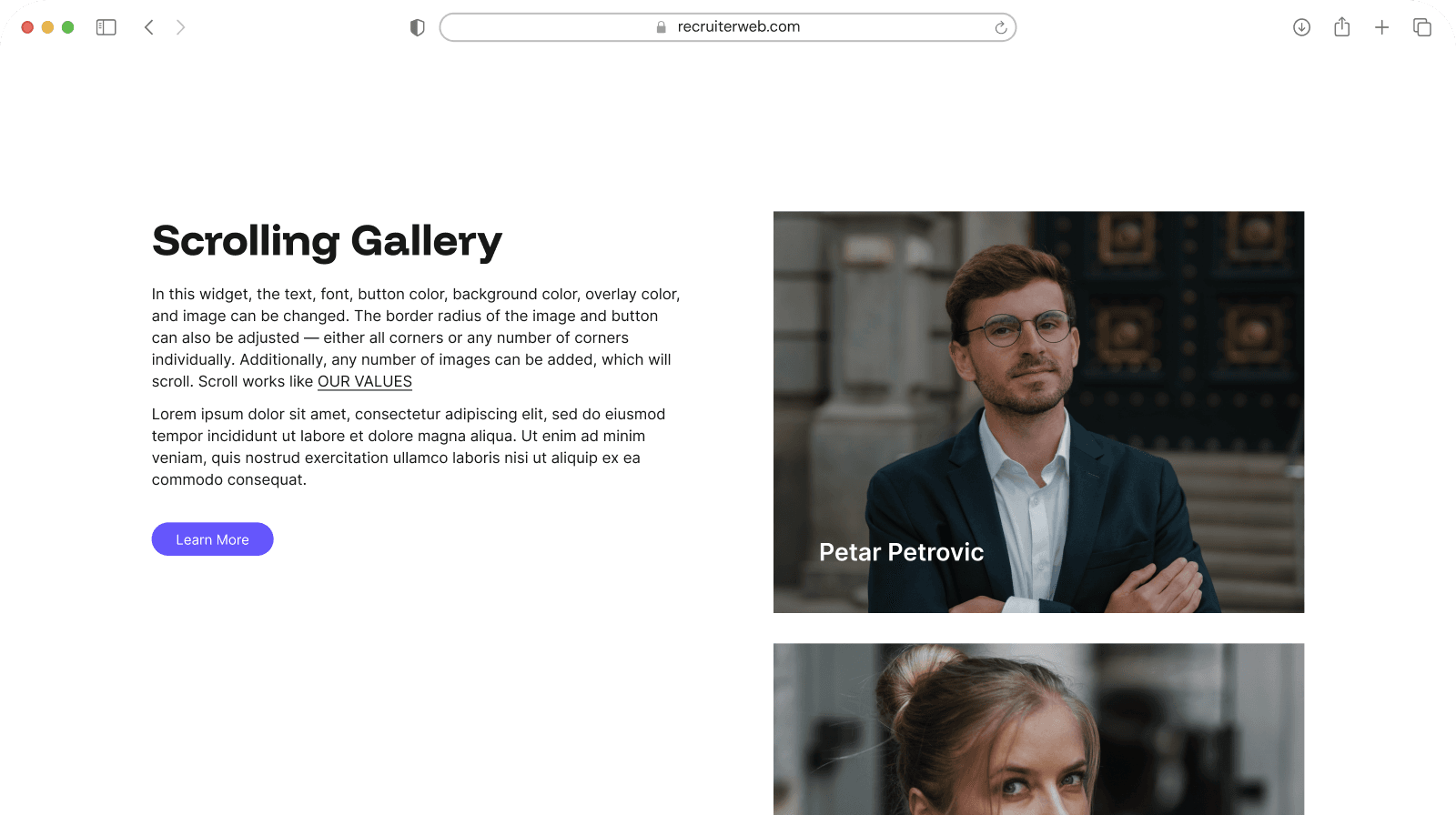This screenshot has height=815, width=1456.
Task: Click the forward navigation arrow
Action: [180, 26]
